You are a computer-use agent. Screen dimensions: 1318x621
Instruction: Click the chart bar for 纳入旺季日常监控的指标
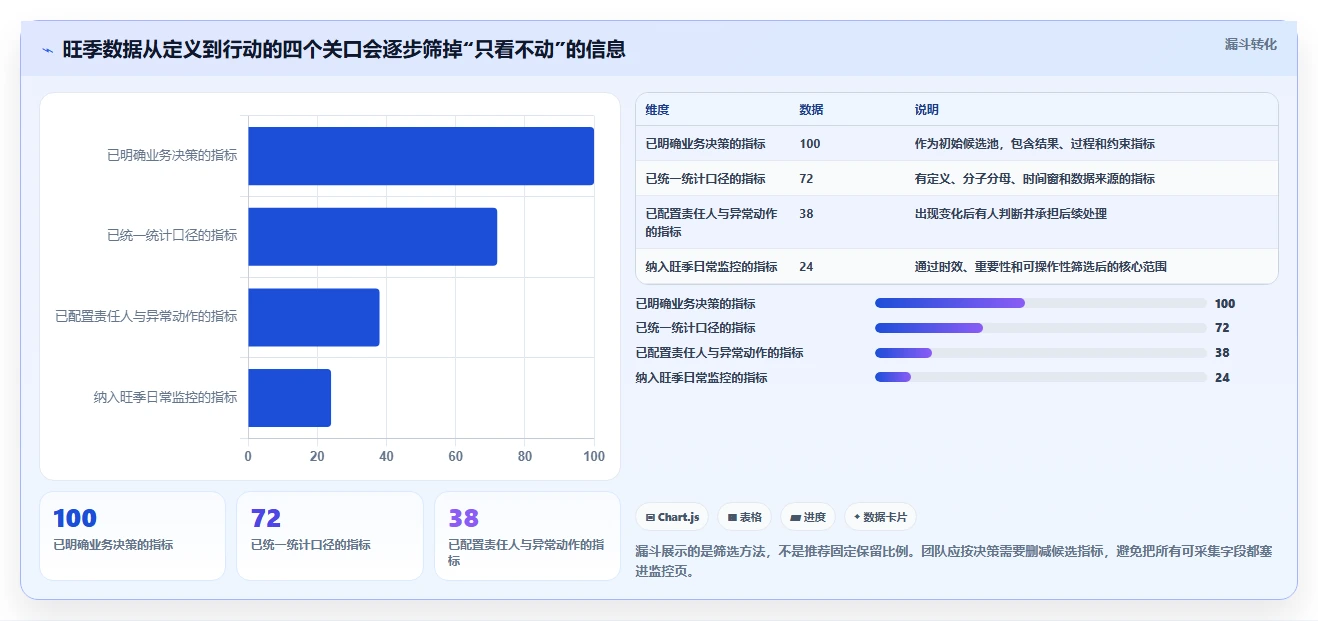click(289, 397)
